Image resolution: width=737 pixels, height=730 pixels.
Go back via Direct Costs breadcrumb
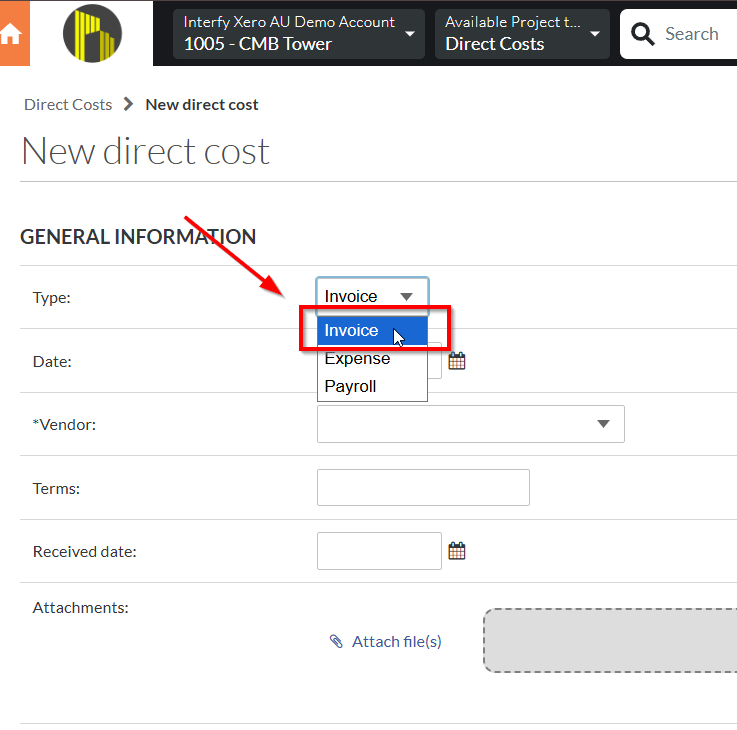tap(68, 105)
